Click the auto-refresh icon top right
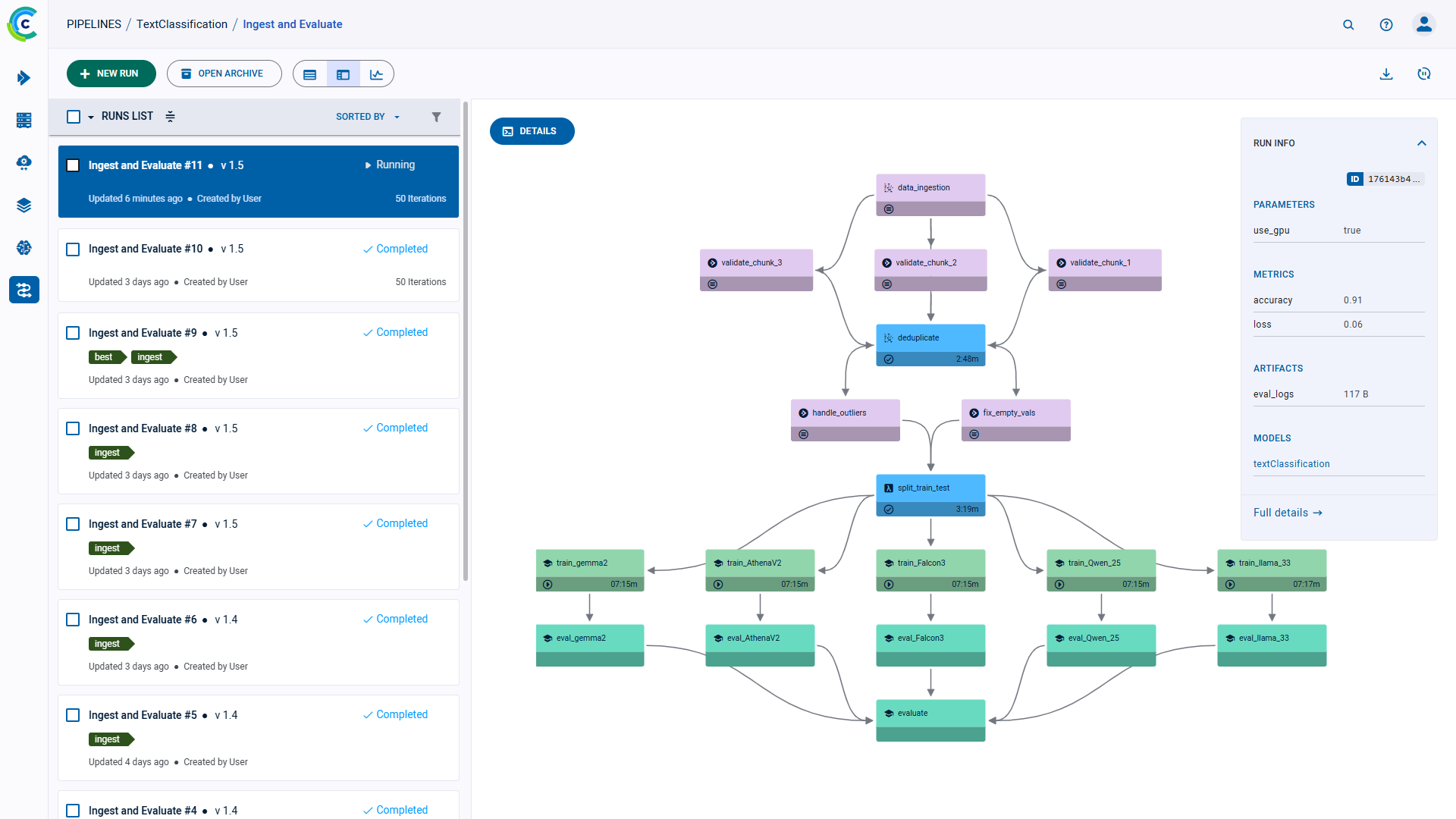The width and height of the screenshot is (1456, 819). (1424, 74)
